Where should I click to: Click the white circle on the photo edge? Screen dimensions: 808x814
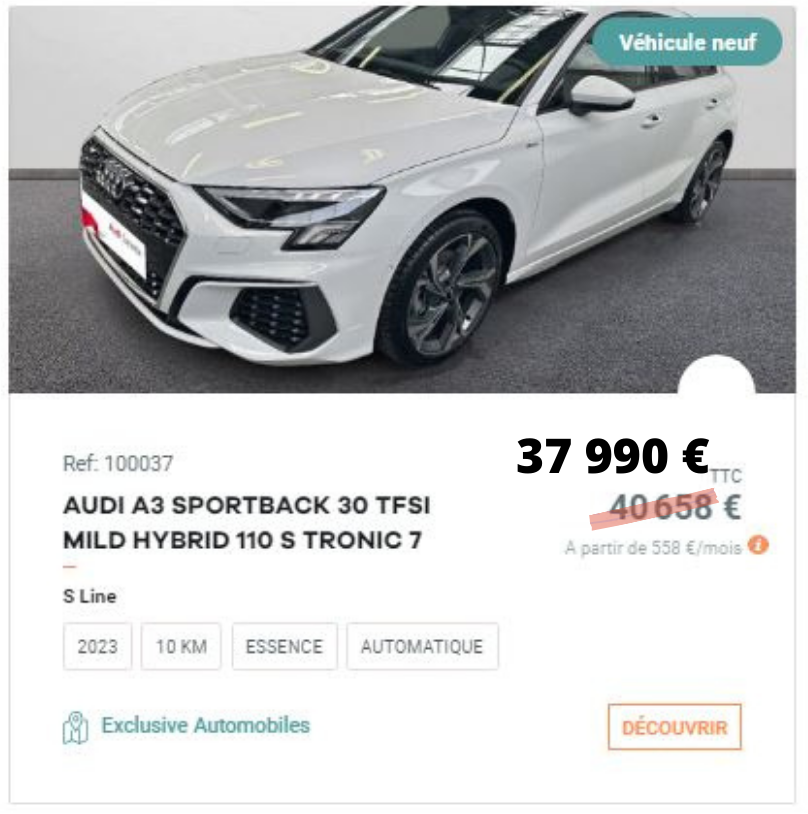point(717,375)
